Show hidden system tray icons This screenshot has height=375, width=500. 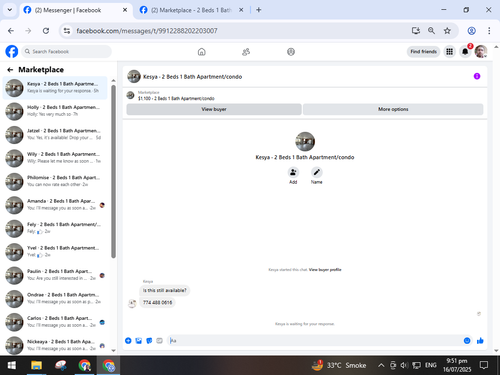click(x=381, y=365)
